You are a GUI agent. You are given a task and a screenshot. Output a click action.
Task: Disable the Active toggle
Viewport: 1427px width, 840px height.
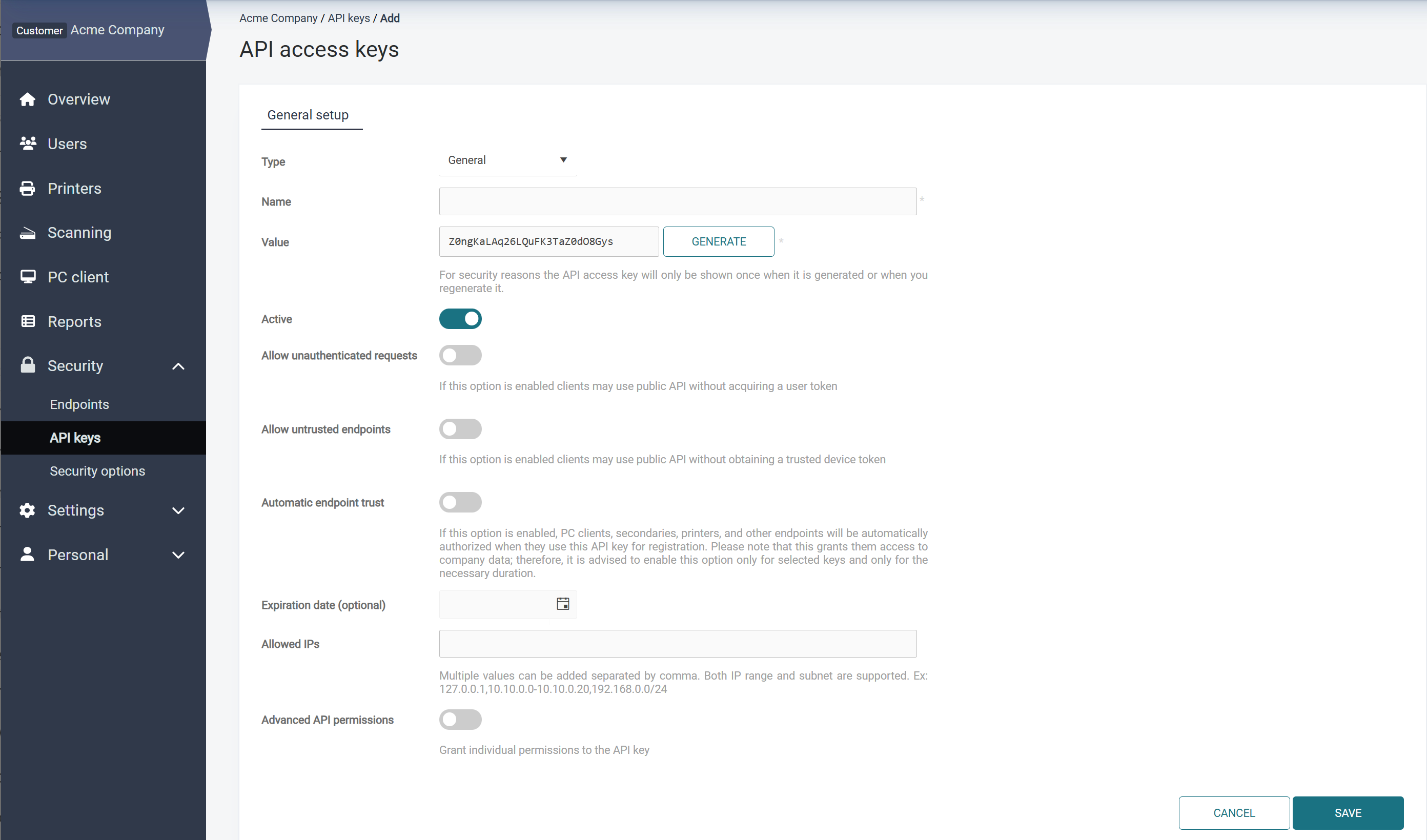click(460, 319)
